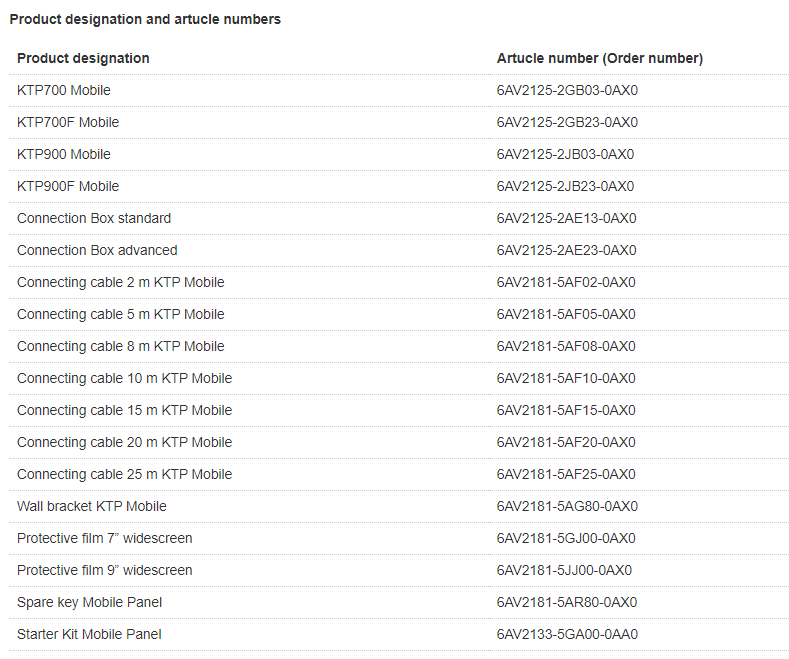789x659 pixels.
Task: Select Connecting cable 2 m KTP Mobile
Action: (x=121, y=282)
